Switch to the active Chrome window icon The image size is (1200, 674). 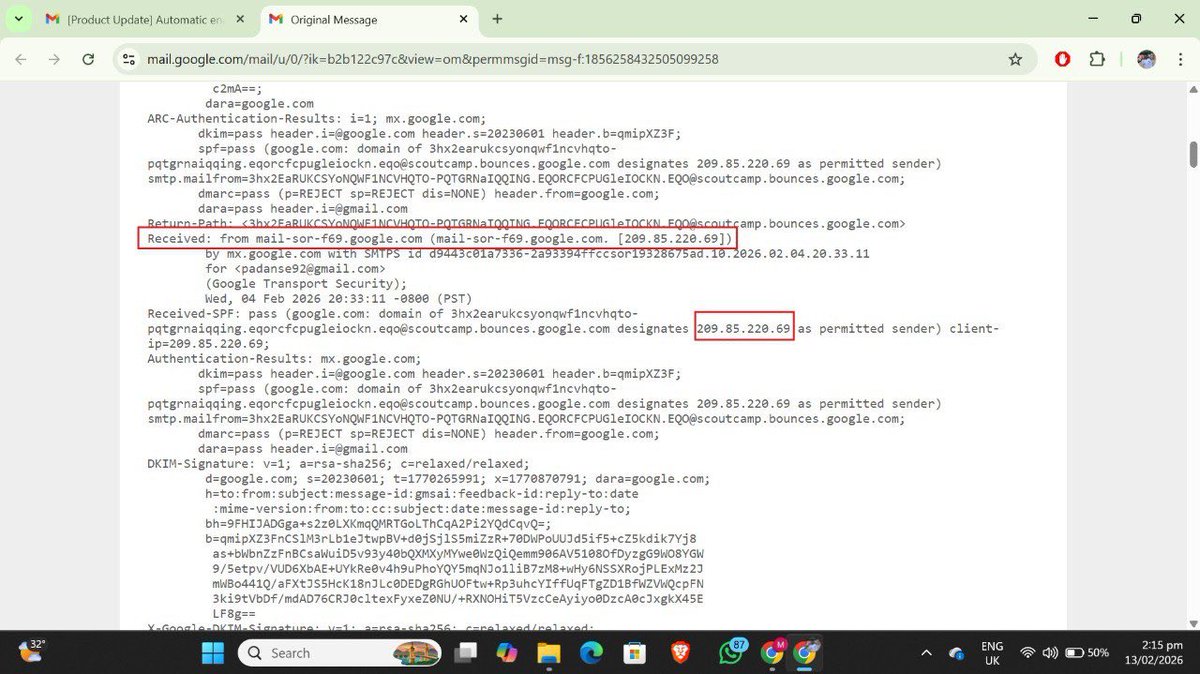805,653
